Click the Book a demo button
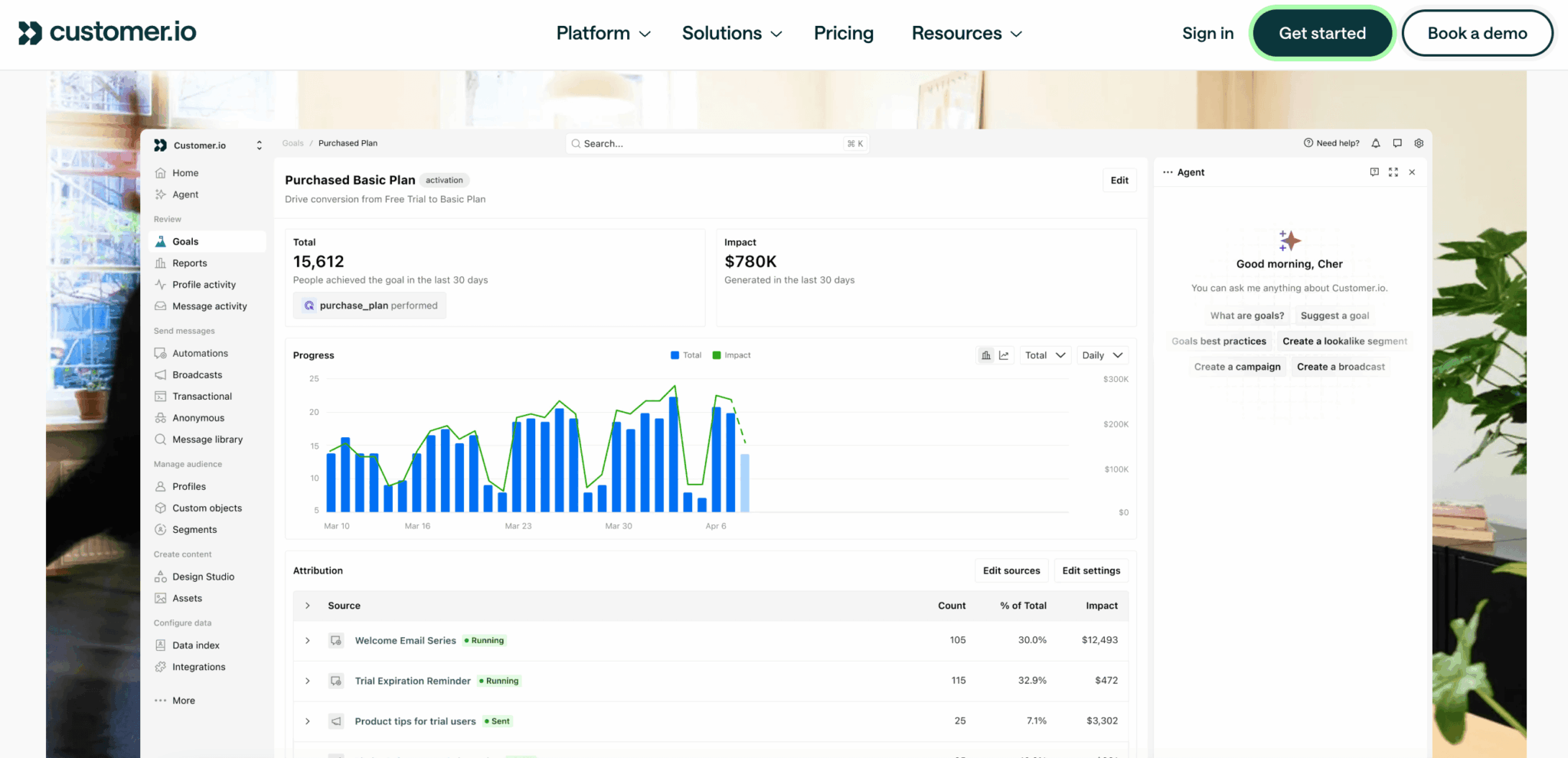 [1477, 33]
